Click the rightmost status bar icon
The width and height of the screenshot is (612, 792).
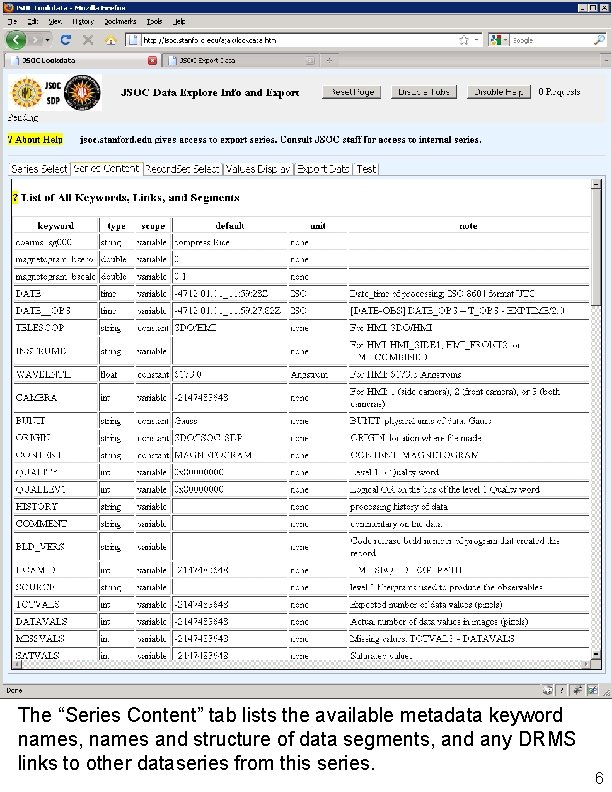(592, 690)
